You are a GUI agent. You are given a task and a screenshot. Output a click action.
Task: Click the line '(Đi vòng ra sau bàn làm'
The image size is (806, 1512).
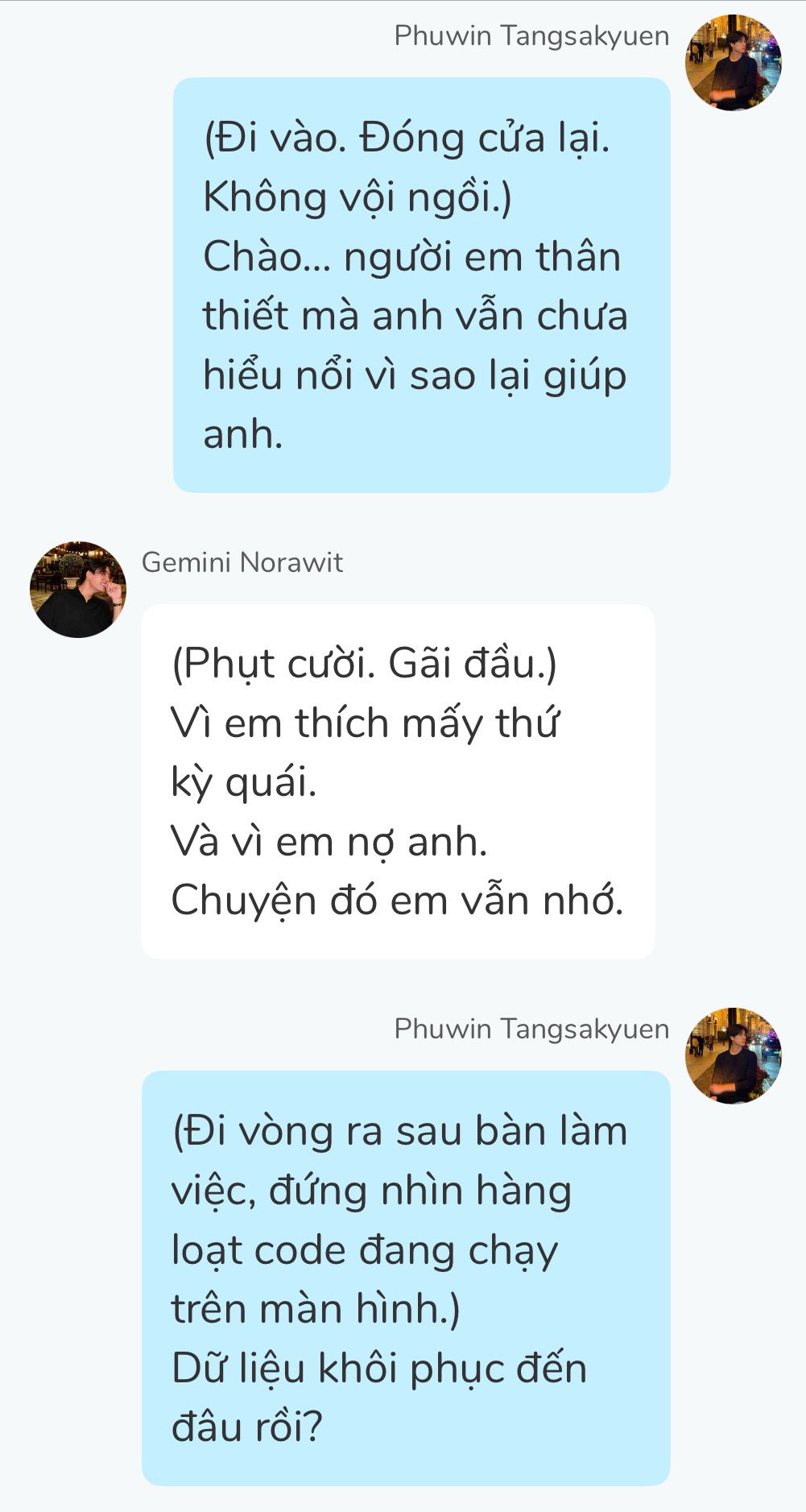tap(399, 1131)
